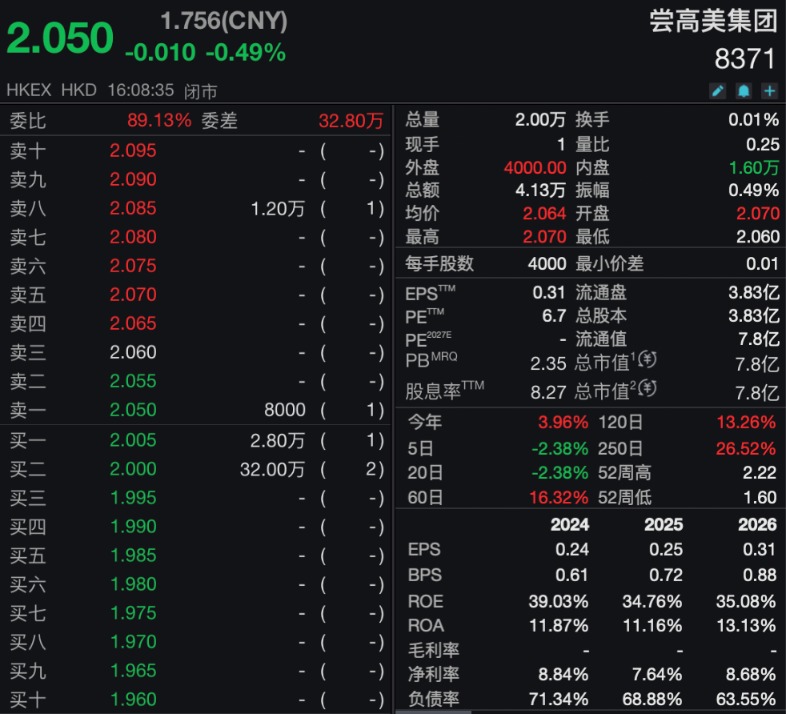786x714 pixels.
Task: Click the 2026 column header
Action: pos(757,524)
